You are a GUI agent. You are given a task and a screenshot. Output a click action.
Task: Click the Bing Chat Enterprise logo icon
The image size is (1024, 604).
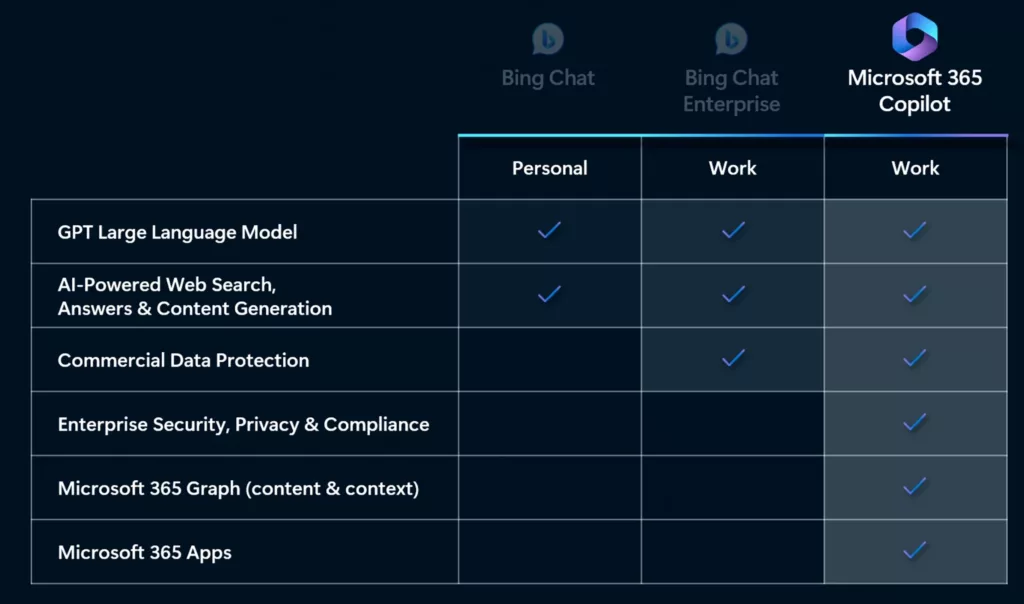pyautogui.click(x=731, y=39)
